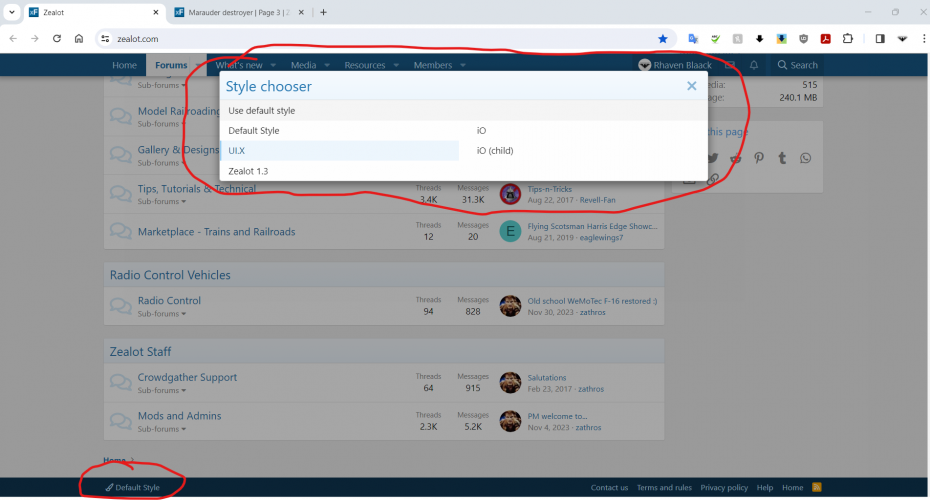Open the Chrome profile bat avatar
The height and width of the screenshot is (500, 930).
[x=902, y=39]
